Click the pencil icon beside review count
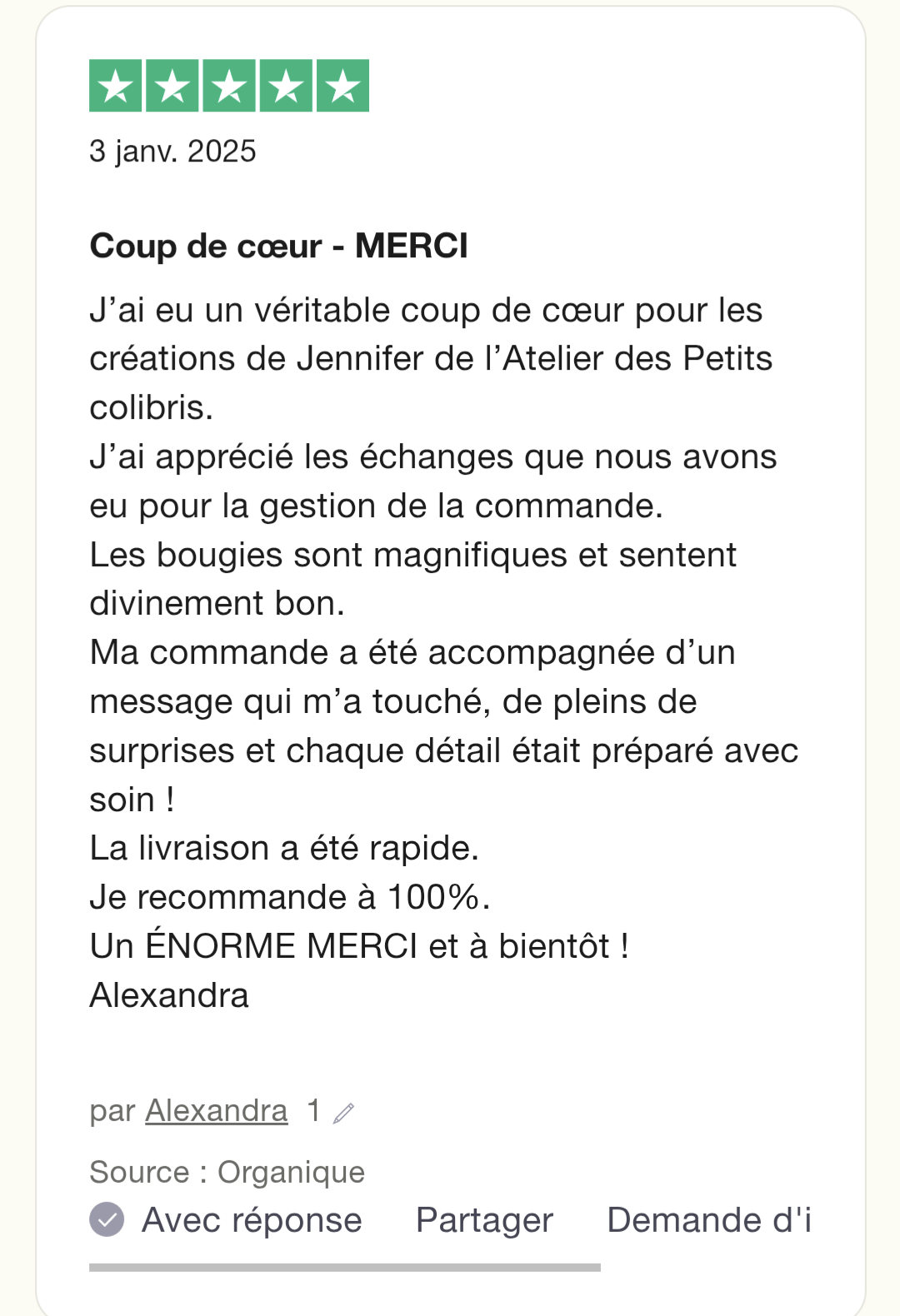Screen dimensions: 900x1316 (x=343, y=1113)
